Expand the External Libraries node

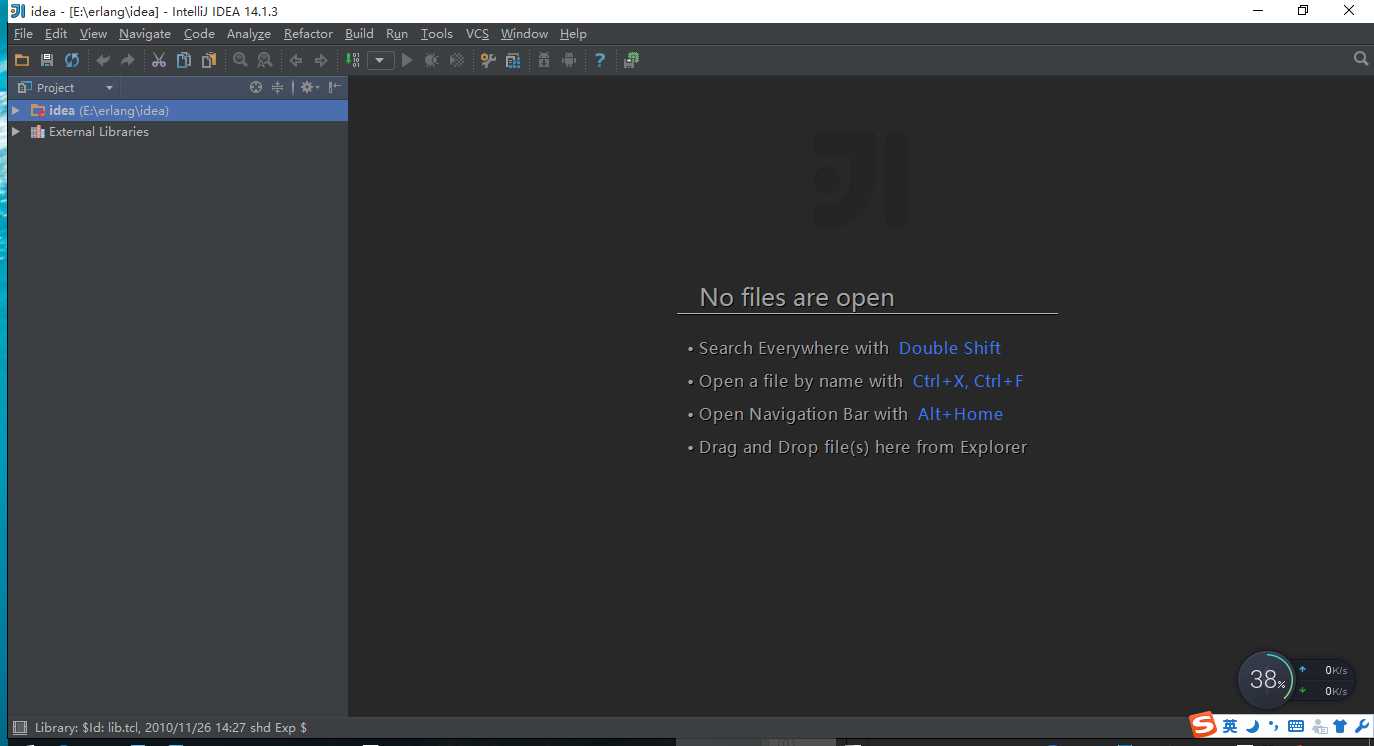15,131
